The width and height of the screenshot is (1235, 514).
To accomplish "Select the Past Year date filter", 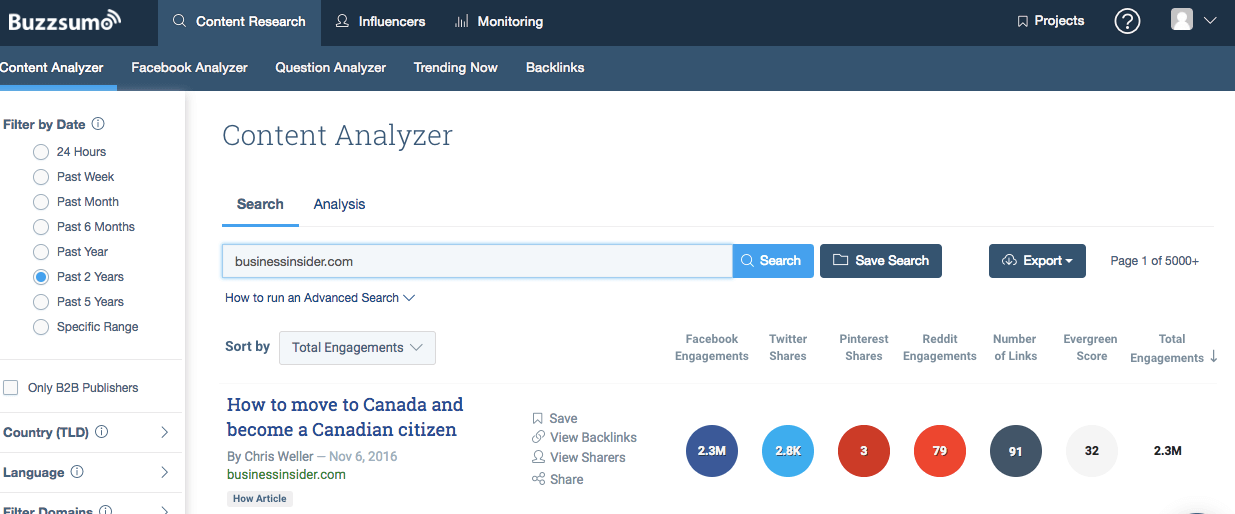I will (x=41, y=252).
